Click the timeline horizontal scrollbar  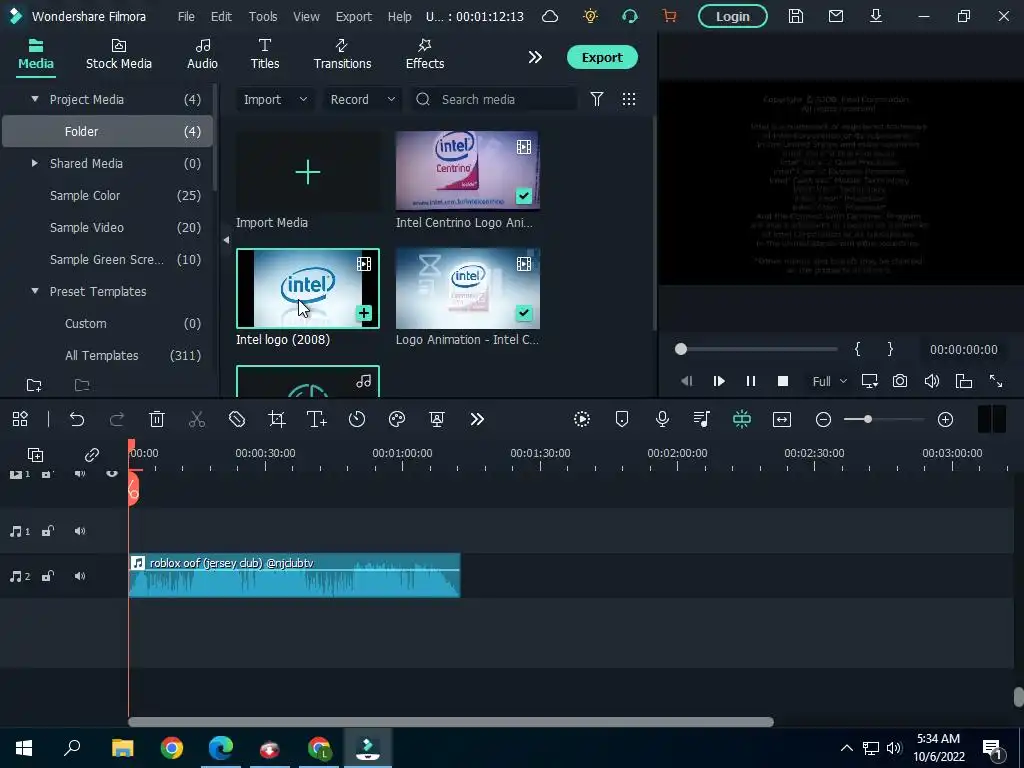[x=451, y=722]
